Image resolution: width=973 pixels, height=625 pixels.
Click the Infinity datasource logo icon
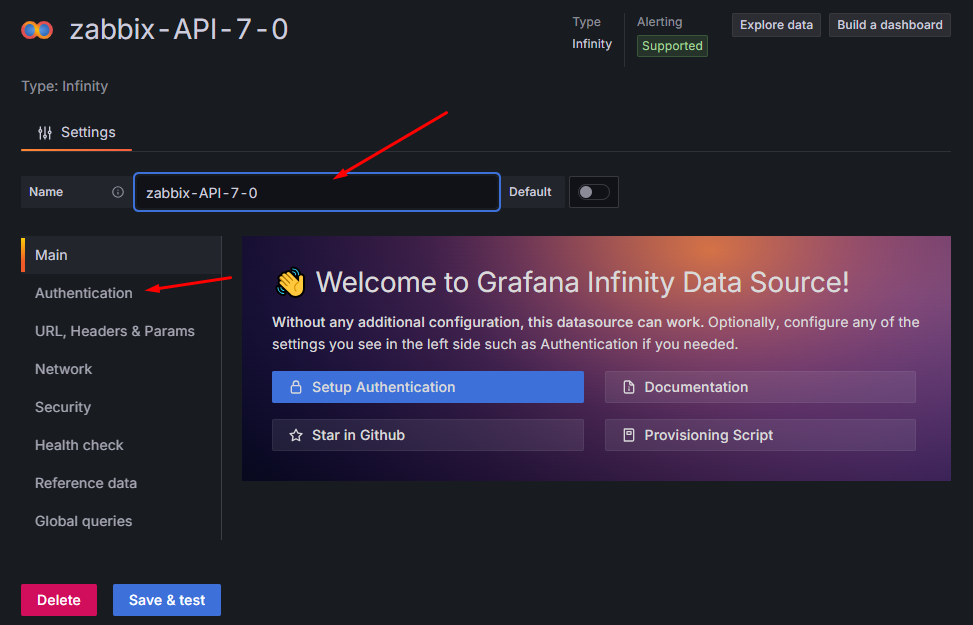pos(37,30)
